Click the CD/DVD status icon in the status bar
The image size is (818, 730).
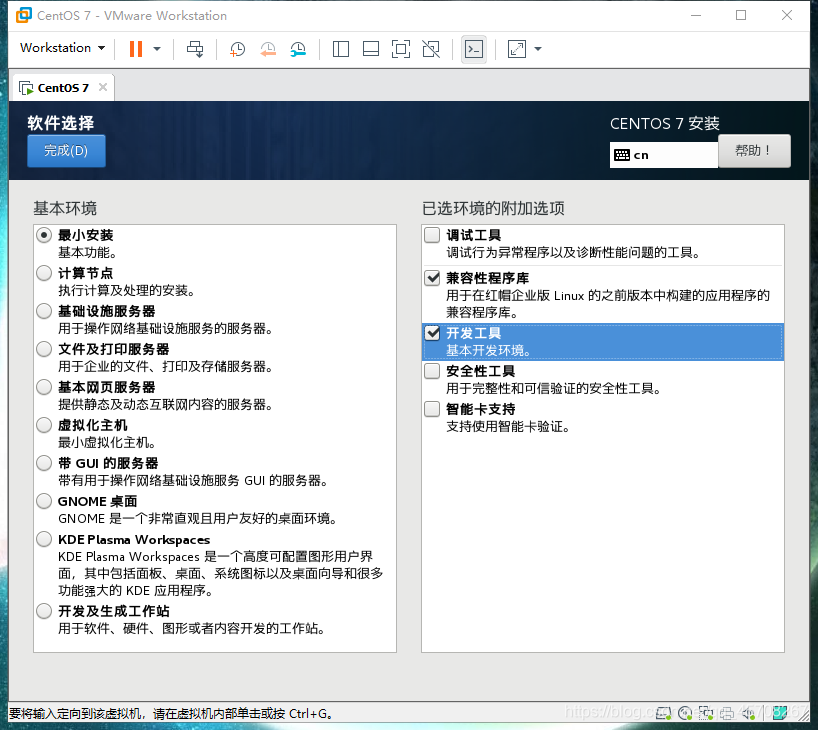(x=685, y=713)
